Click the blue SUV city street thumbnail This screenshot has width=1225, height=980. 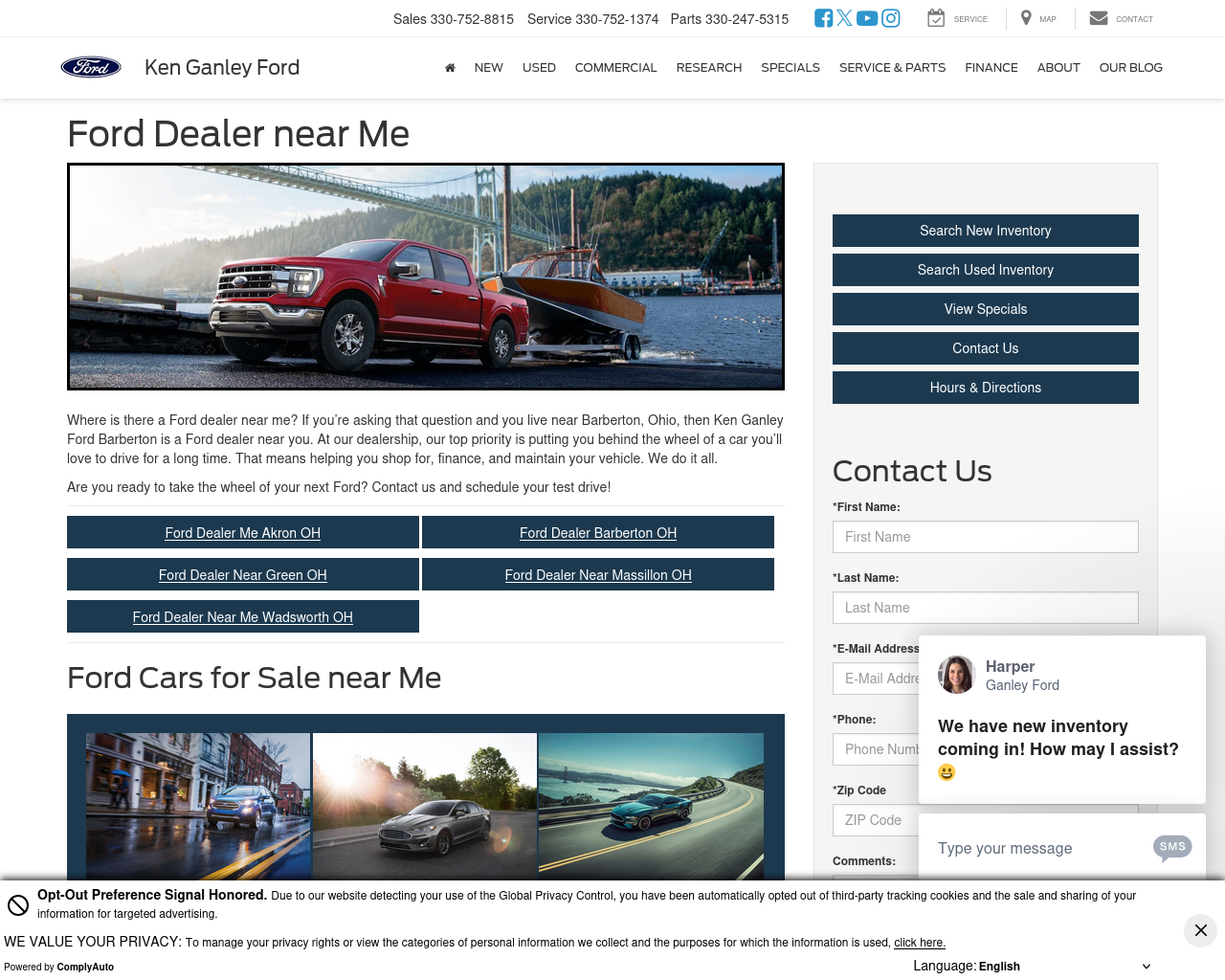(198, 807)
